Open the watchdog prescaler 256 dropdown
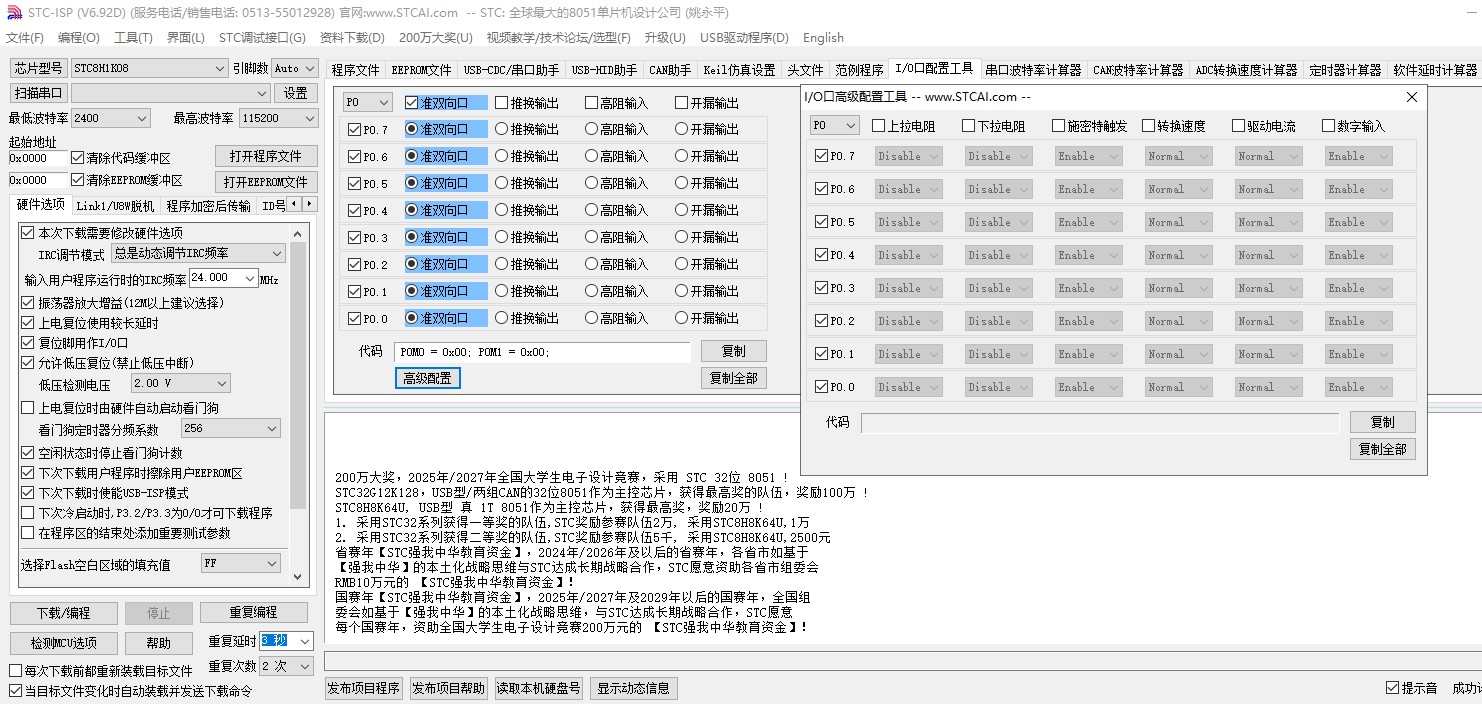 point(231,428)
